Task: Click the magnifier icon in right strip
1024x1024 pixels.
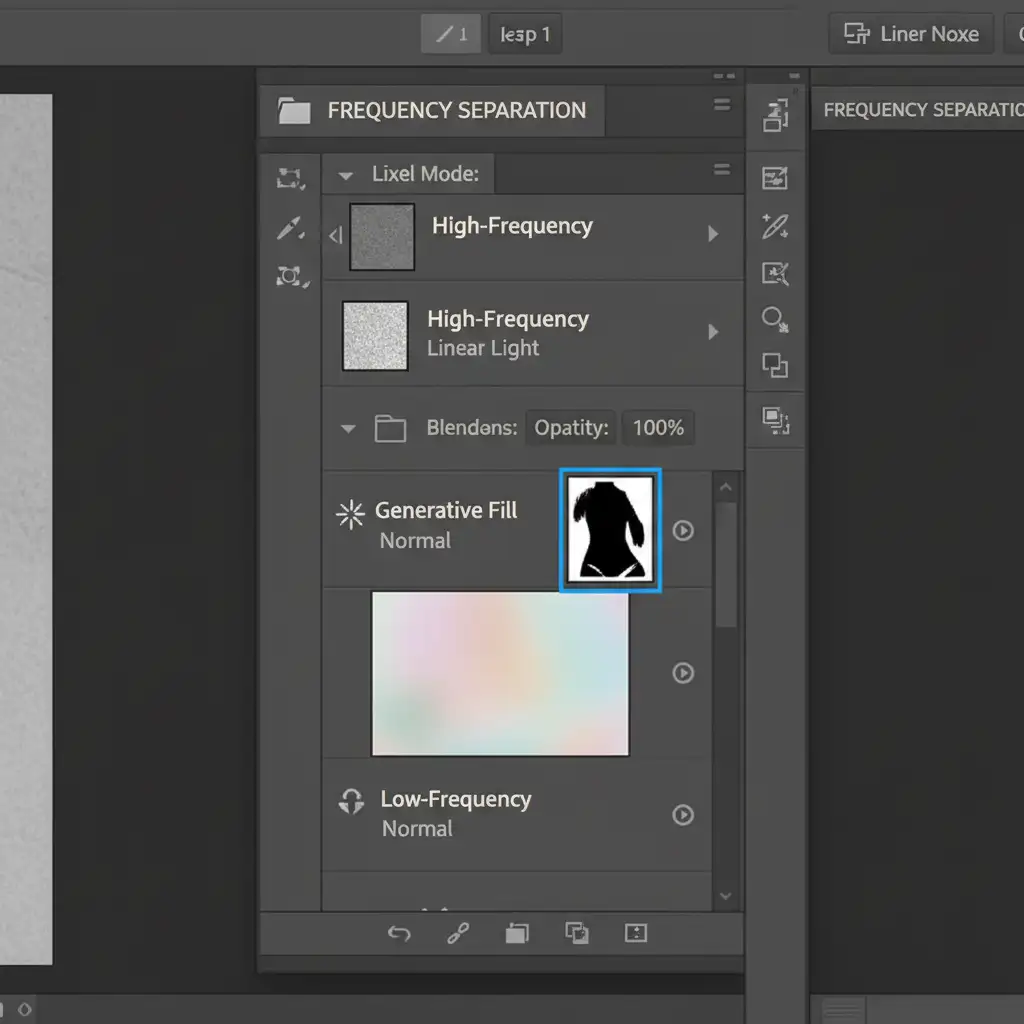Action: tap(775, 320)
